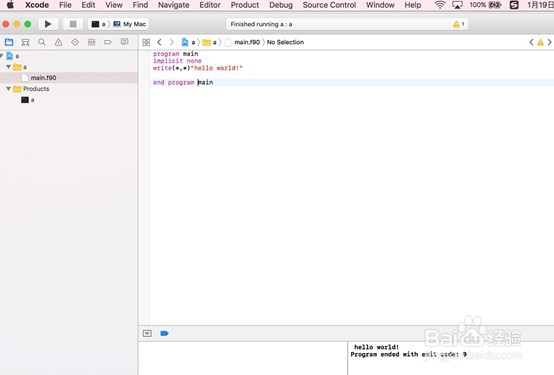Run the project with the Play button
The height and width of the screenshot is (375, 554).
pos(48,24)
